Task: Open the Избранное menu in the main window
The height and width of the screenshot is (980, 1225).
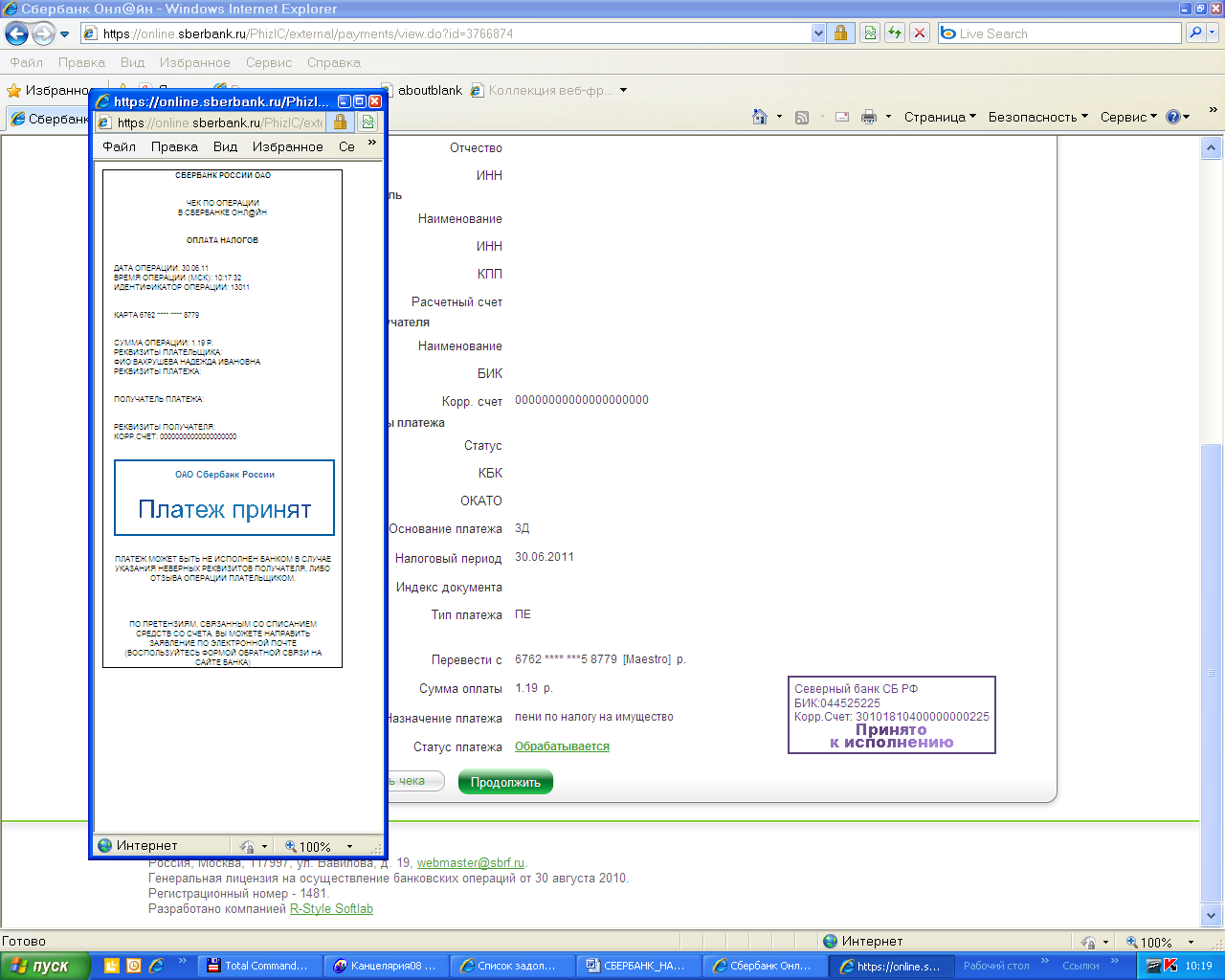Action: (x=195, y=62)
